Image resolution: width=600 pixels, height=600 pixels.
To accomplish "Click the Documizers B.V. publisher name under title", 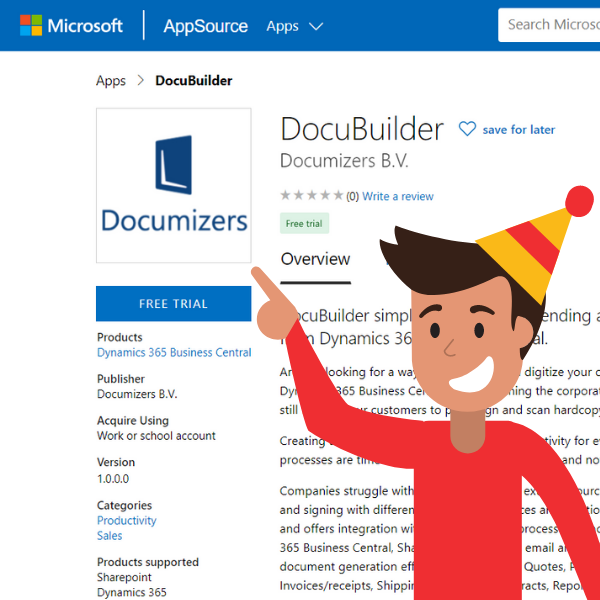I will click(x=344, y=161).
